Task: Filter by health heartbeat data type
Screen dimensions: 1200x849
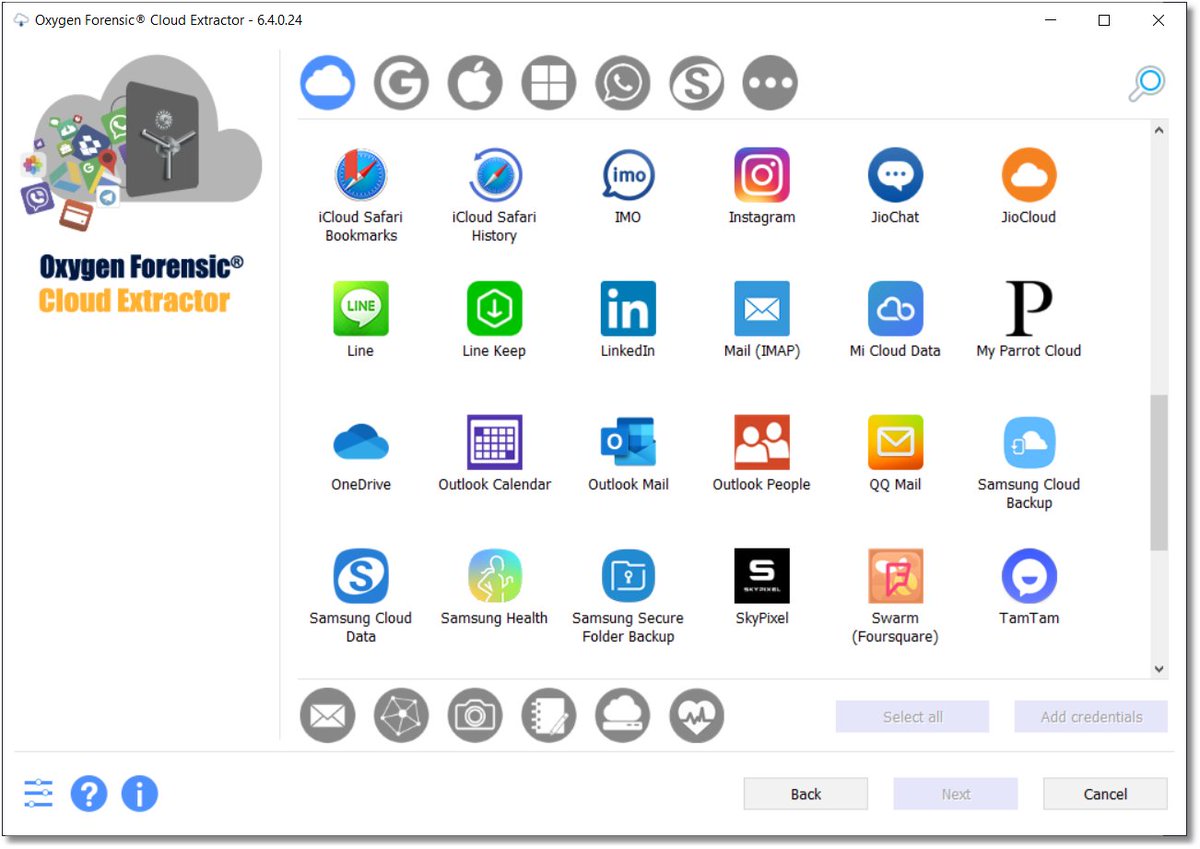Action: (697, 715)
